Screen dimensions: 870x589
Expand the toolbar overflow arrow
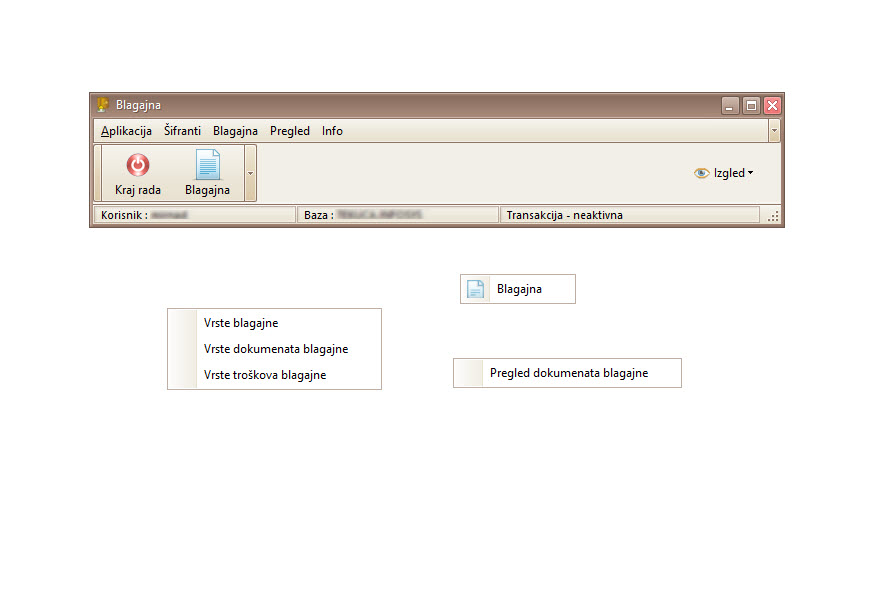click(x=250, y=174)
